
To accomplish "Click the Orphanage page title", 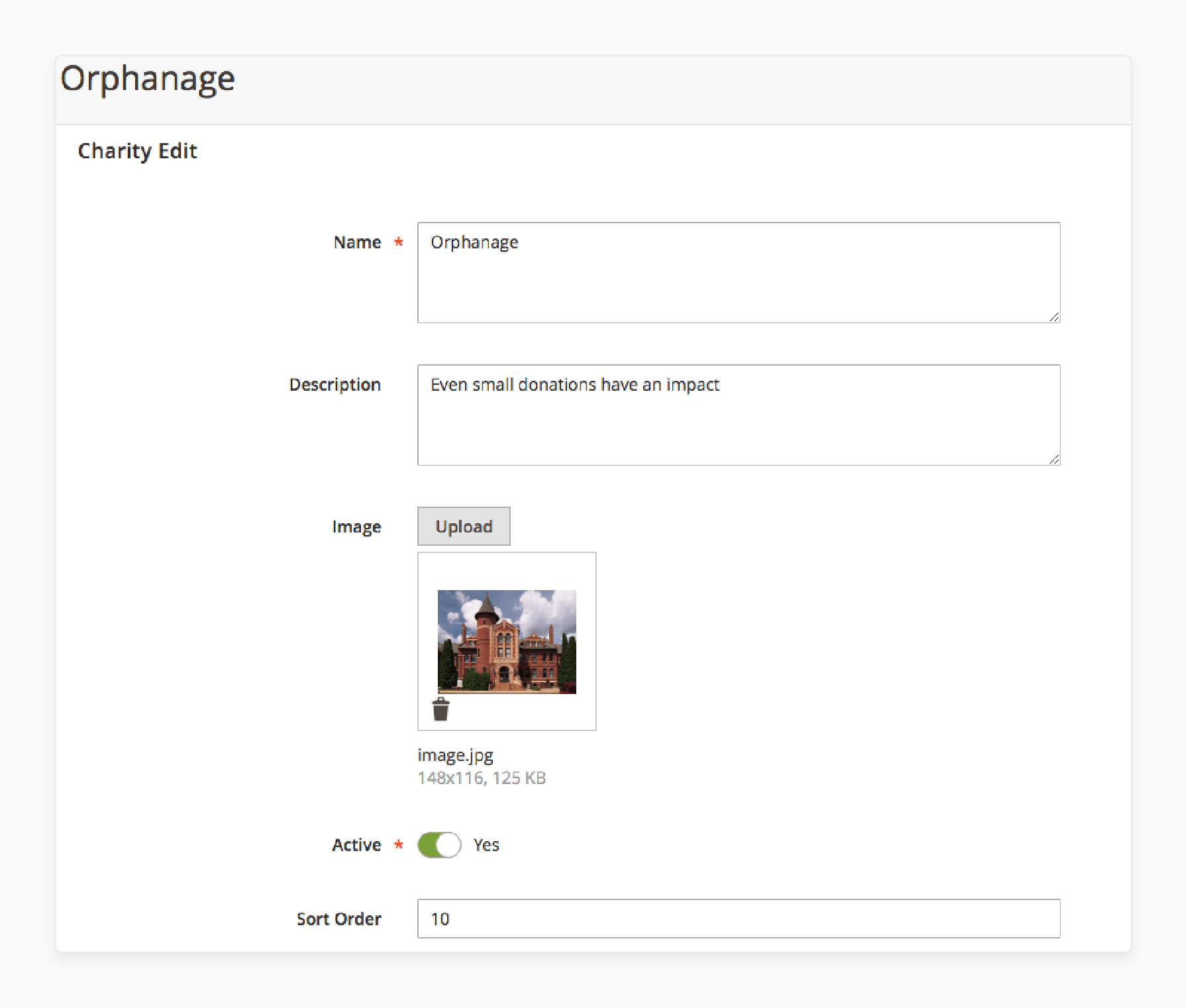I will click(148, 79).
